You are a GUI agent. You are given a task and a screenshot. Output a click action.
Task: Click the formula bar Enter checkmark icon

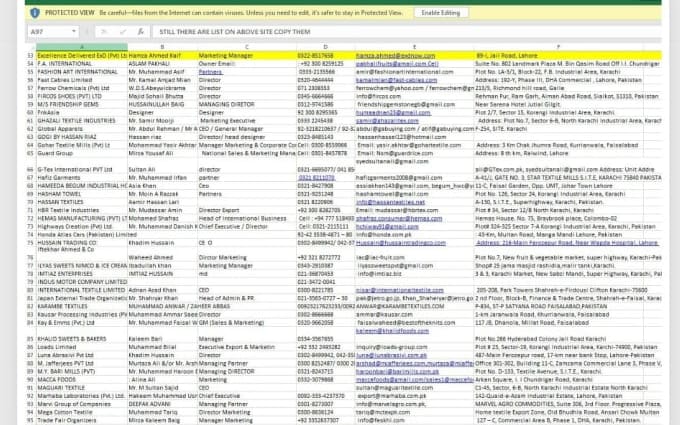tap(123, 32)
